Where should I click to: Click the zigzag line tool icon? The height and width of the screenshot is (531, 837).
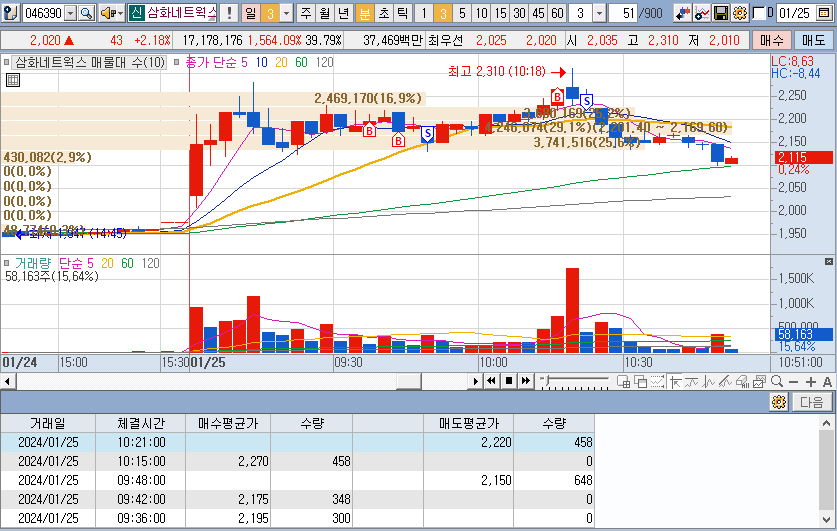pyautogui.click(x=709, y=382)
